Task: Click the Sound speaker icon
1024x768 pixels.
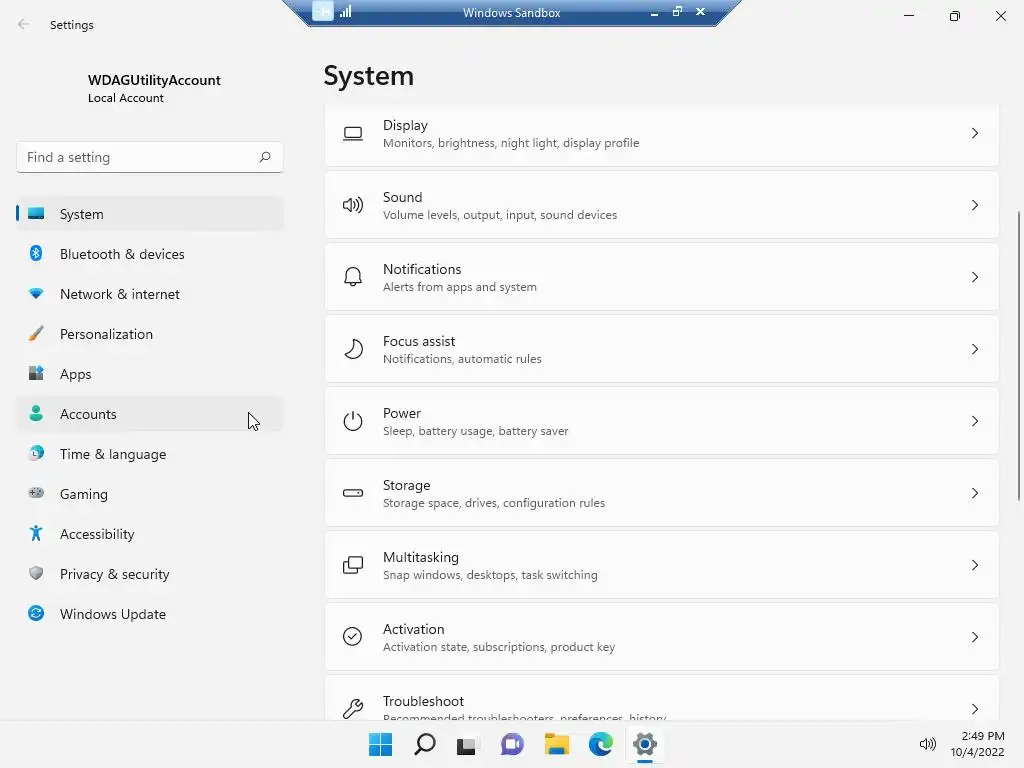Action: pos(353,205)
